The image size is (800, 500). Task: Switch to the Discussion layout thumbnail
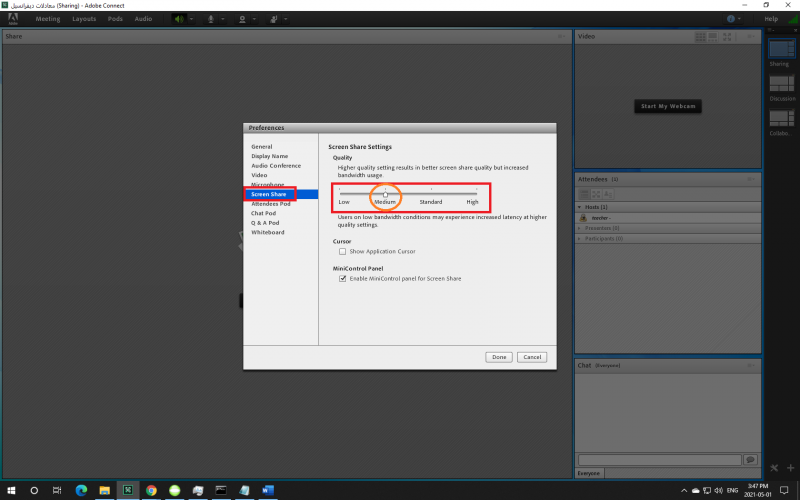[780, 86]
